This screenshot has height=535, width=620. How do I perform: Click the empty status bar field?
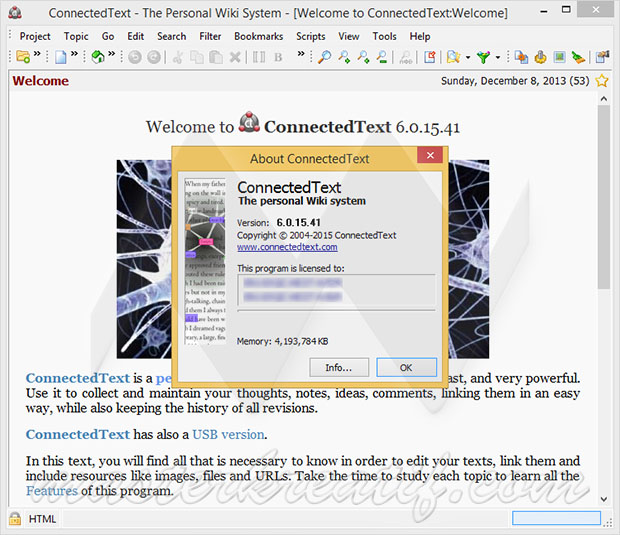point(556,518)
